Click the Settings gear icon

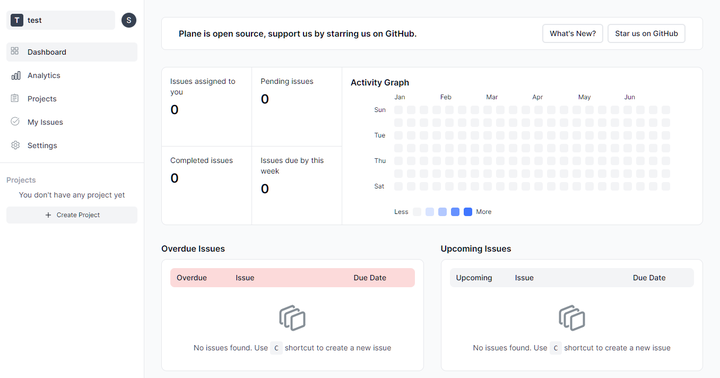[x=15, y=145]
